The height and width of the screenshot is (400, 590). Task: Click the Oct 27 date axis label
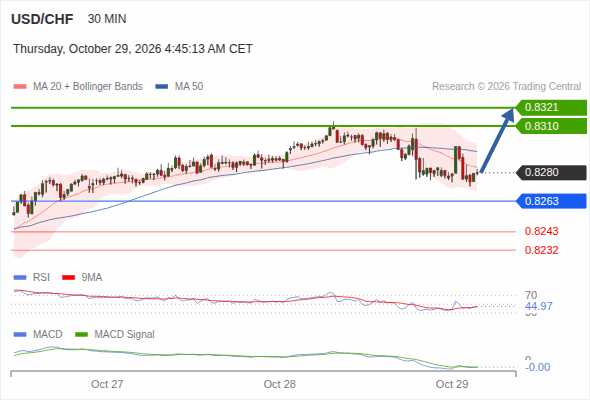(107, 384)
